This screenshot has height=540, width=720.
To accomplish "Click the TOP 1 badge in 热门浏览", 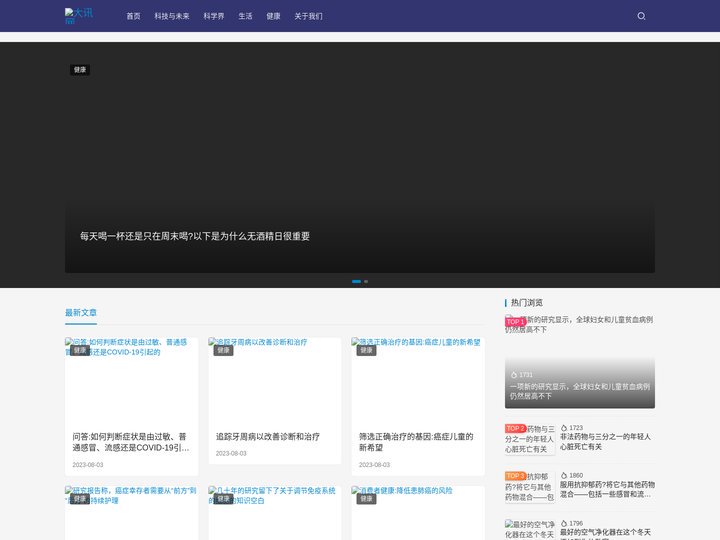I will coord(515,322).
